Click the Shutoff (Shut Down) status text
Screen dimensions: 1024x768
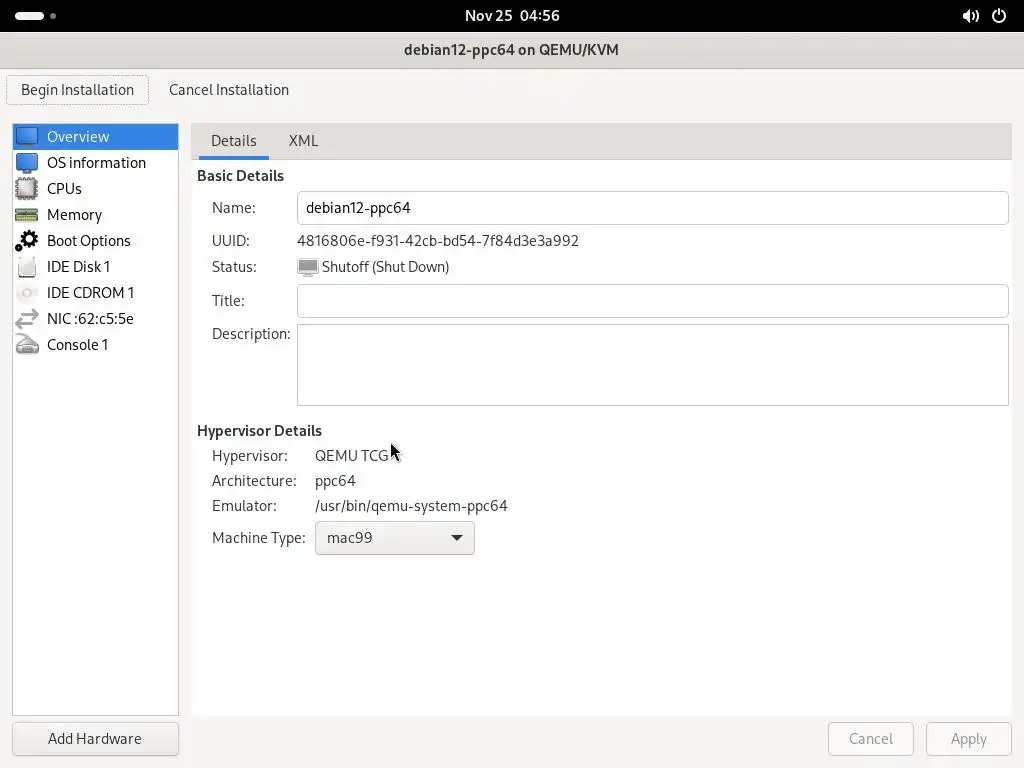[x=385, y=267]
